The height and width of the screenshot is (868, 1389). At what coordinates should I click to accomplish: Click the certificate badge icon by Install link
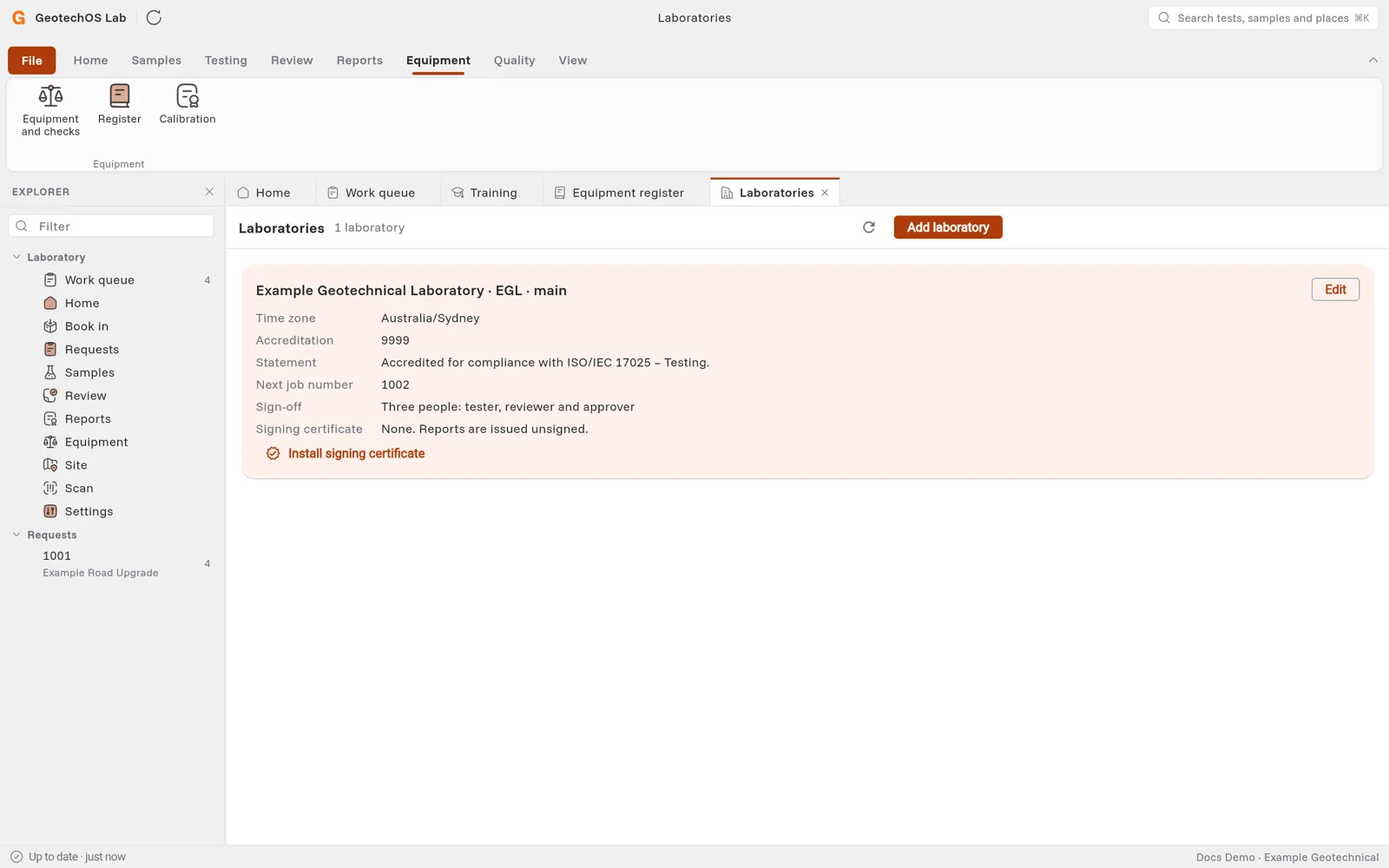click(x=273, y=454)
